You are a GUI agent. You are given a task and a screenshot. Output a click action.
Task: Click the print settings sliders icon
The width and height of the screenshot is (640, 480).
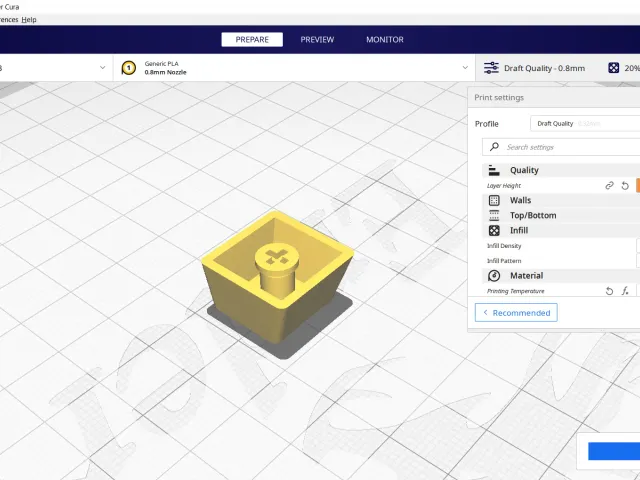[x=491, y=68]
